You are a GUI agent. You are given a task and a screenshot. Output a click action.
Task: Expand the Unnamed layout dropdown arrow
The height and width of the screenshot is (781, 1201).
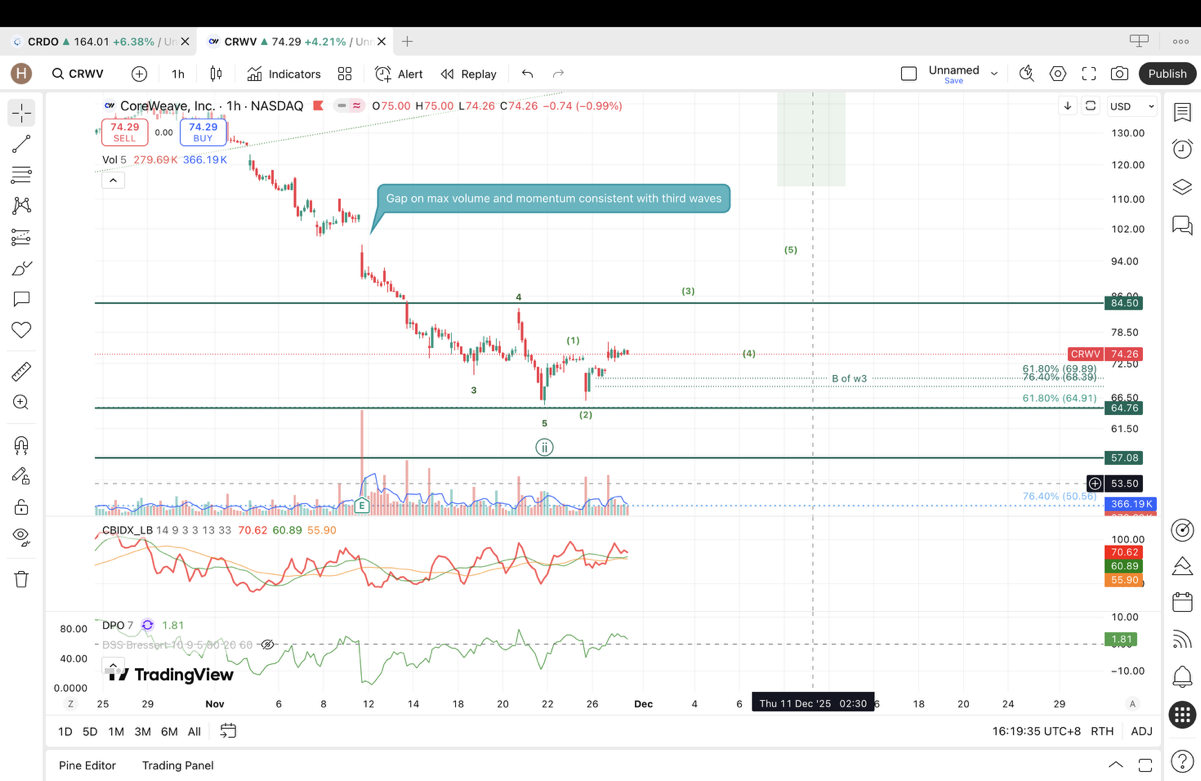tap(994, 74)
